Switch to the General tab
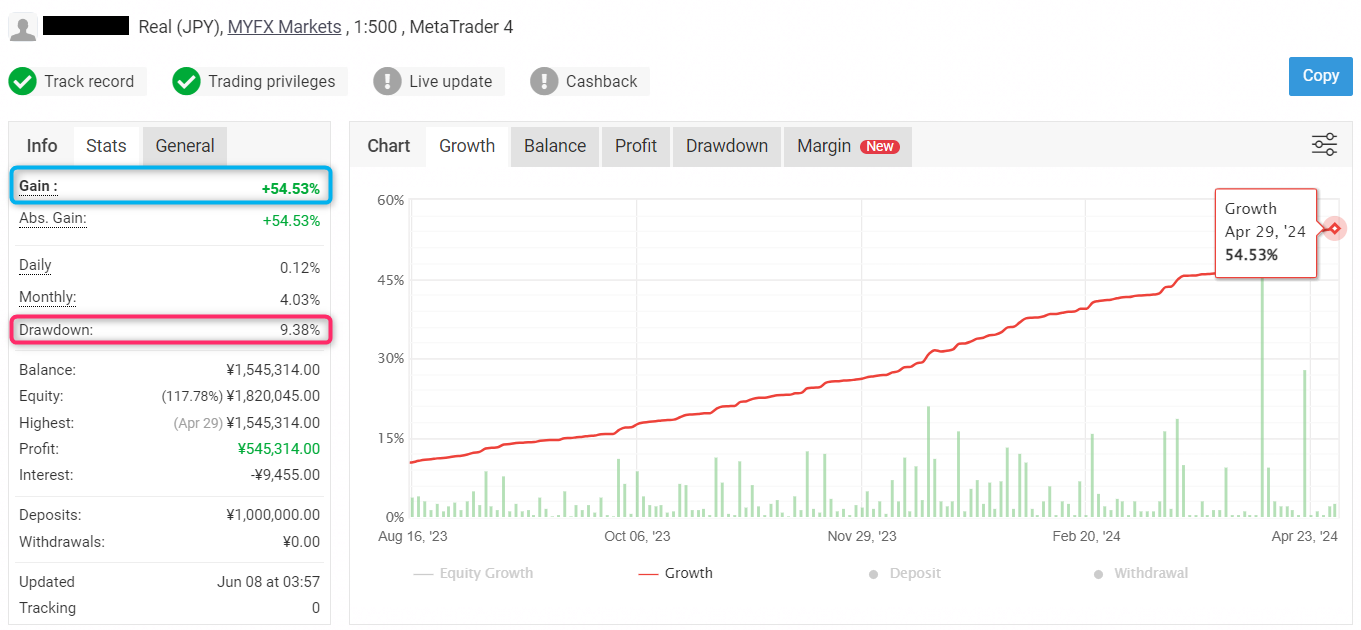Screen dimensions: 1361x630 pos(185,146)
